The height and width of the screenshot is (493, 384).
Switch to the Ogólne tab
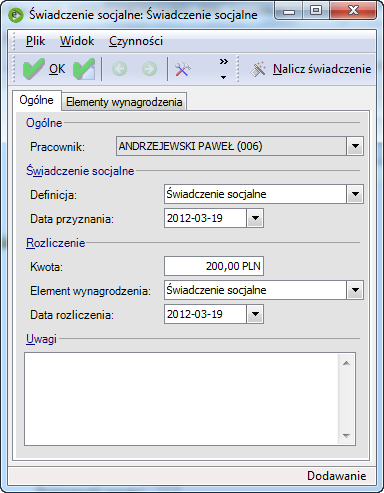[36, 100]
